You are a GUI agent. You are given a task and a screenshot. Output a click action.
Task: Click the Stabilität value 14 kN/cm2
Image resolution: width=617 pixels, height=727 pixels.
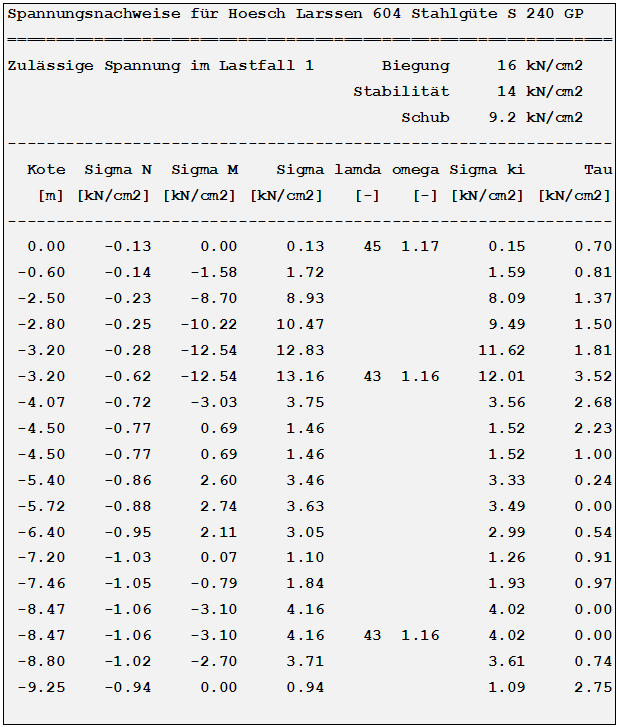point(540,91)
